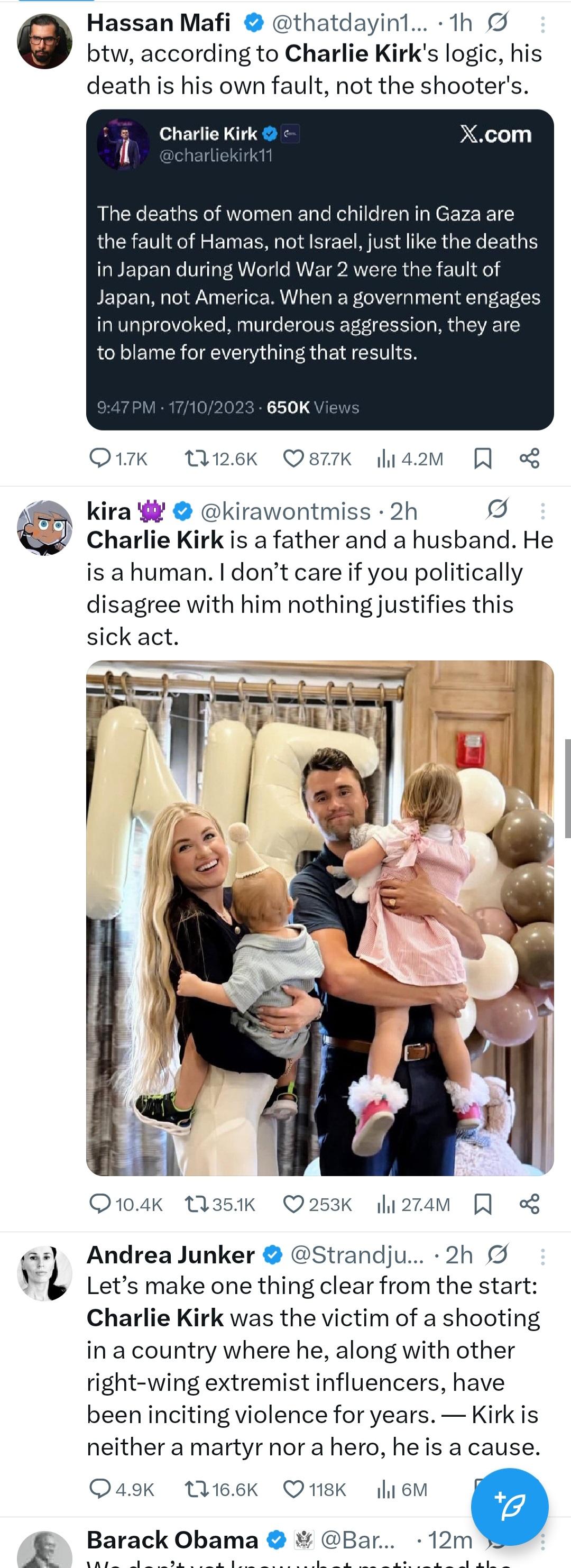Repost Hassan Mafi's post
The width and height of the screenshot is (571, 1568).
click(x=220, y=459)
